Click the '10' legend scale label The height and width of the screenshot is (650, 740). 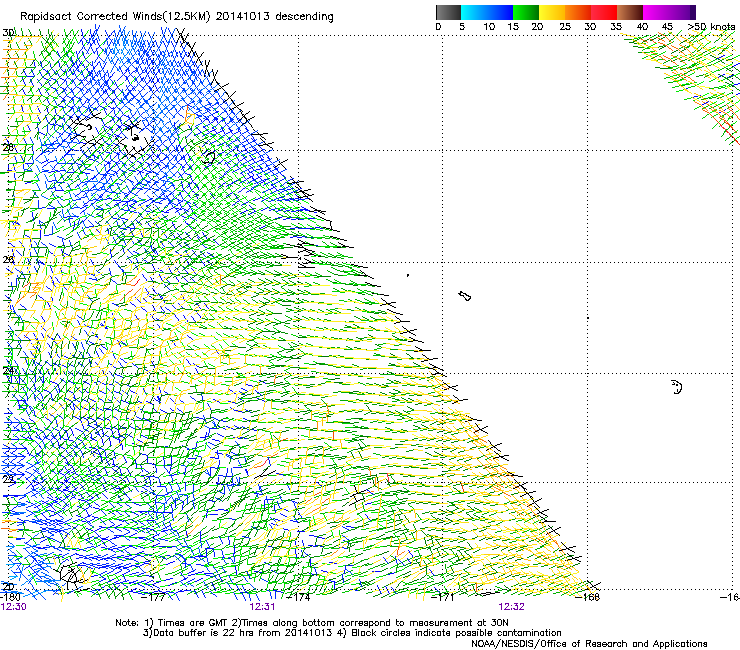489,27
